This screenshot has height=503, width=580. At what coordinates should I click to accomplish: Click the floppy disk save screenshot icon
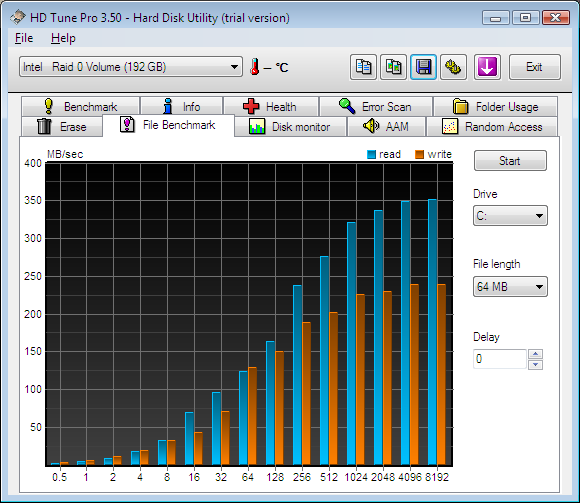point(423,67)
